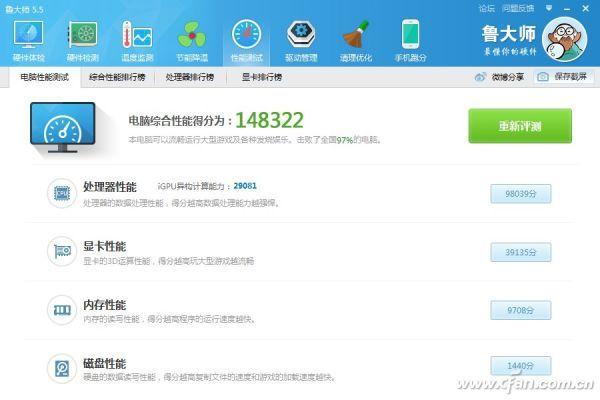Click the 微博分享 weibo share icon

coord(480,77)
